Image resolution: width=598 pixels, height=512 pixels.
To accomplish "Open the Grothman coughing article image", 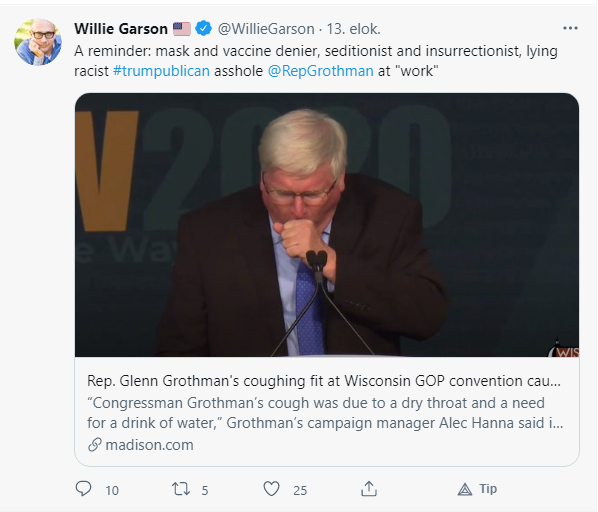I will [327, 225].
